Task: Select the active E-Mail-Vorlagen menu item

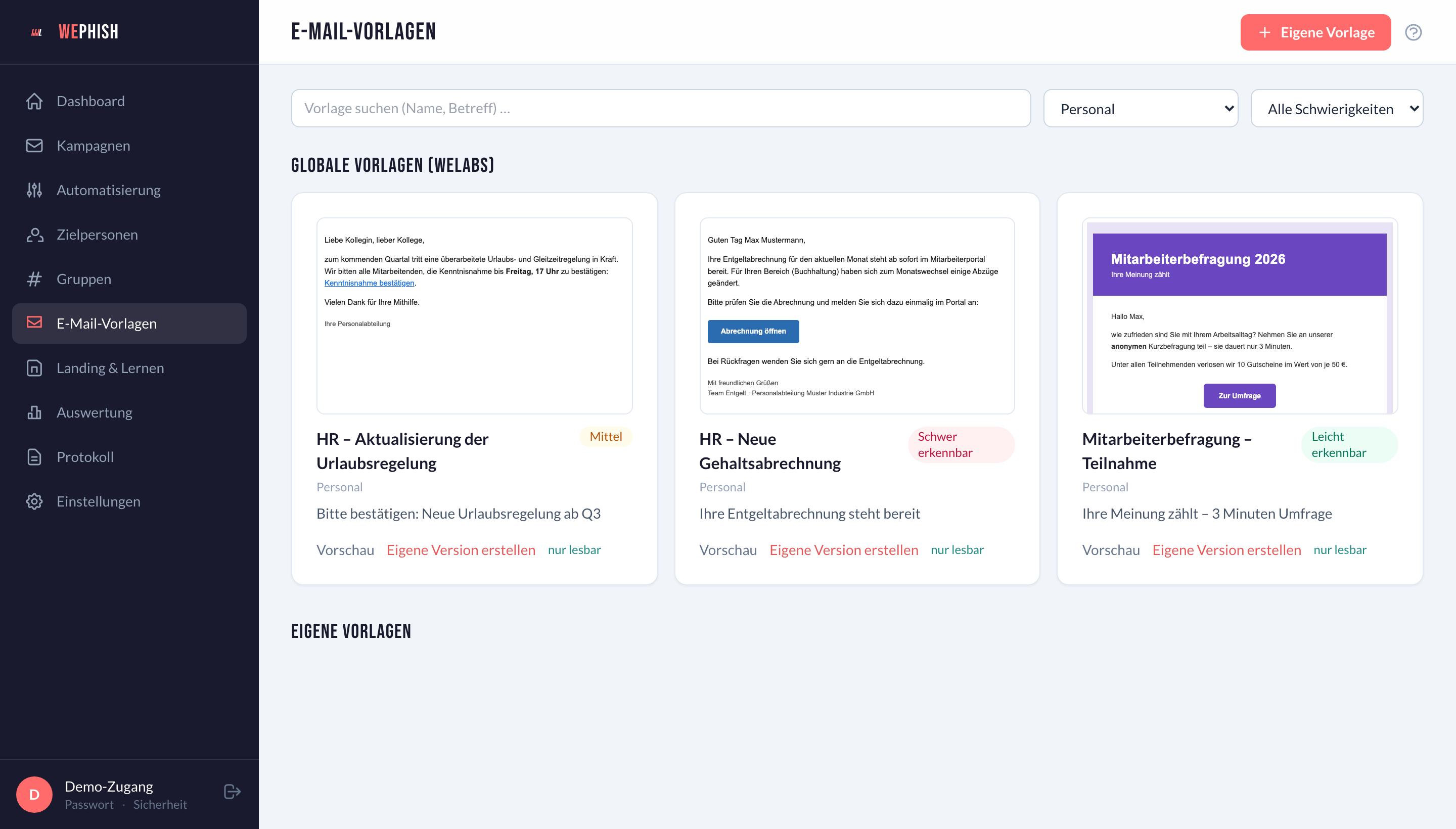Action: pyautogui.click(x=129, y=324)
